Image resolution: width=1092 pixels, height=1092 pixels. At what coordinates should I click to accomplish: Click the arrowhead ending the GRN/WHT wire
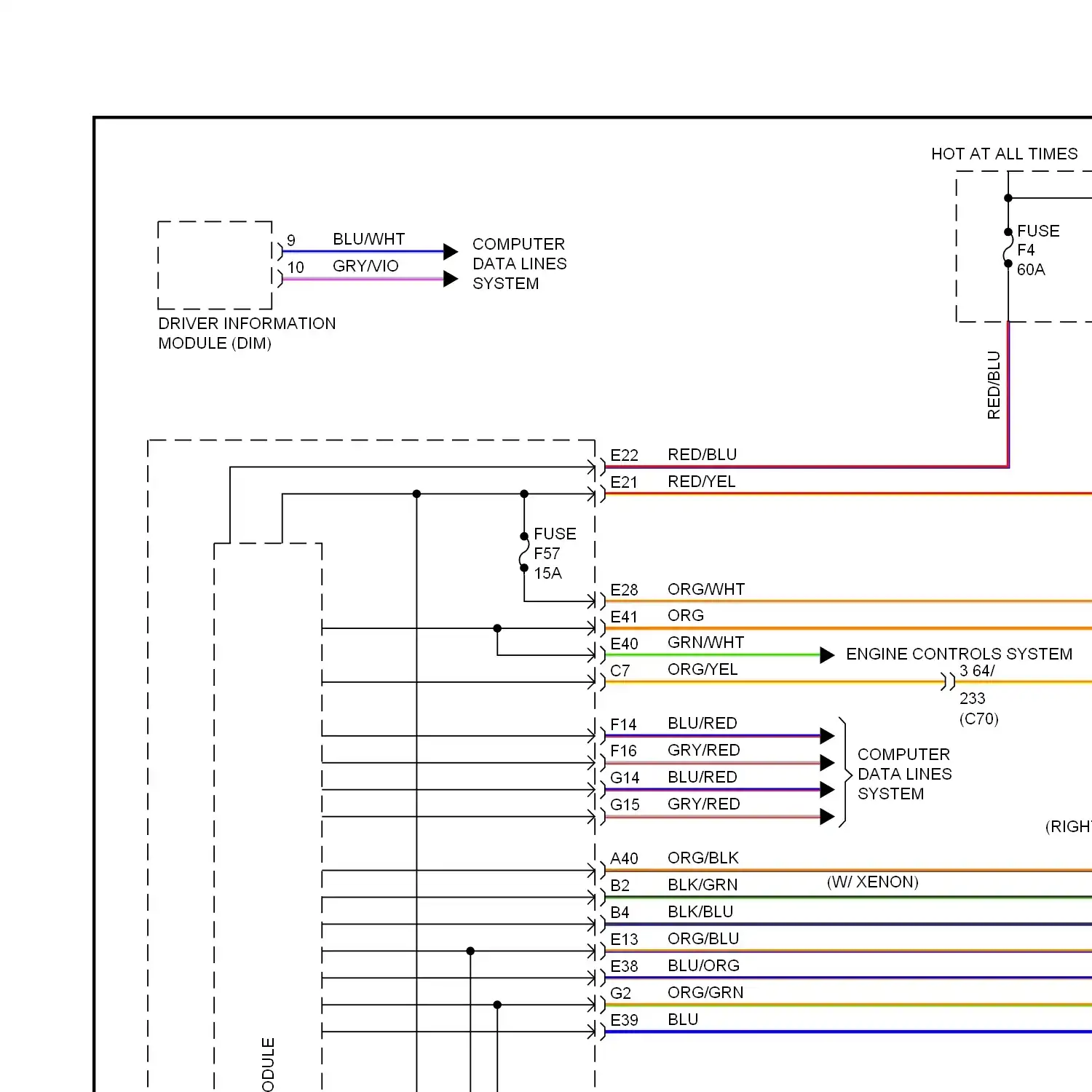pos(827,655)
